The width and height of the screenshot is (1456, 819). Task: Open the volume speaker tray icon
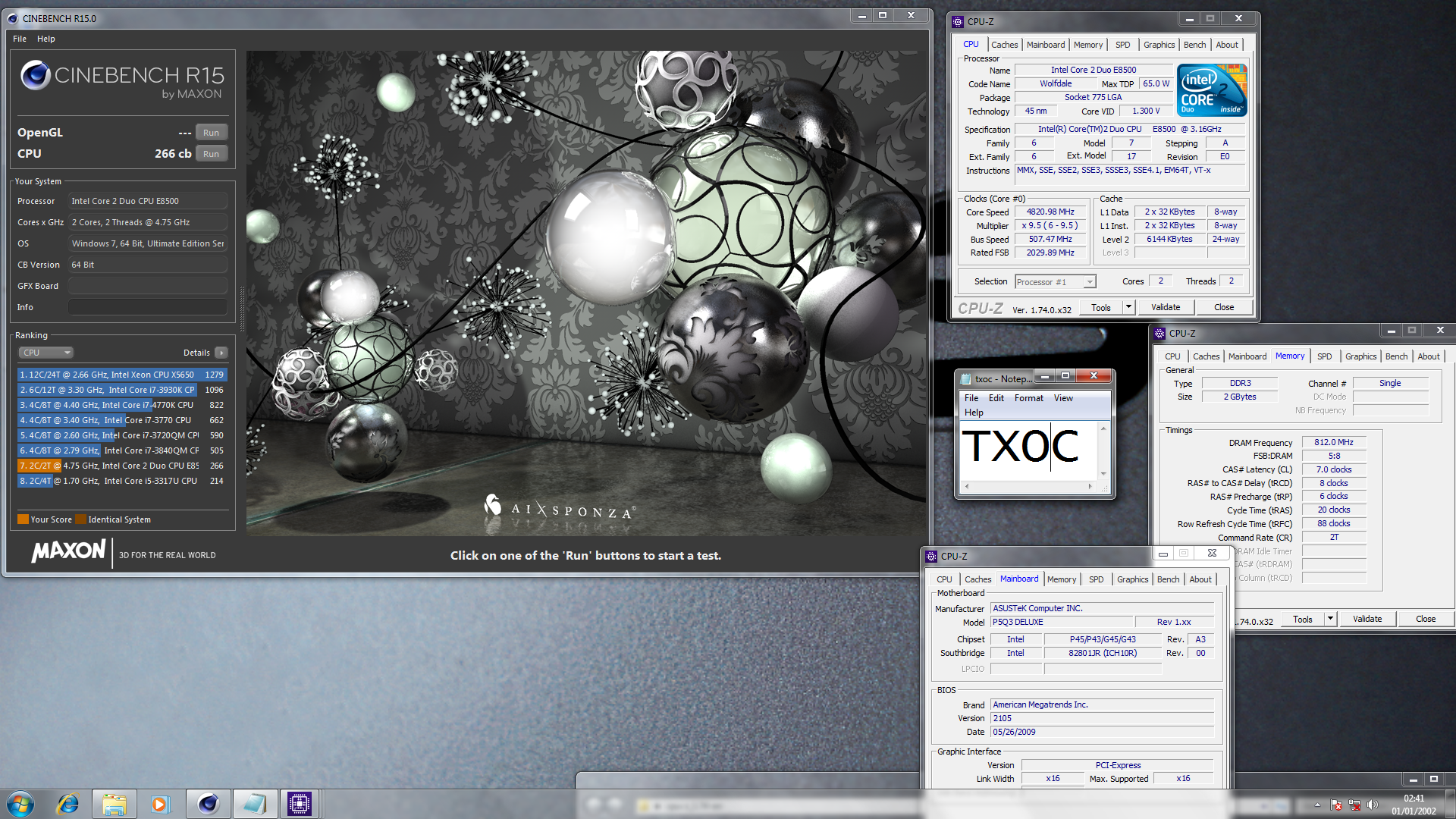point(1372,805)
